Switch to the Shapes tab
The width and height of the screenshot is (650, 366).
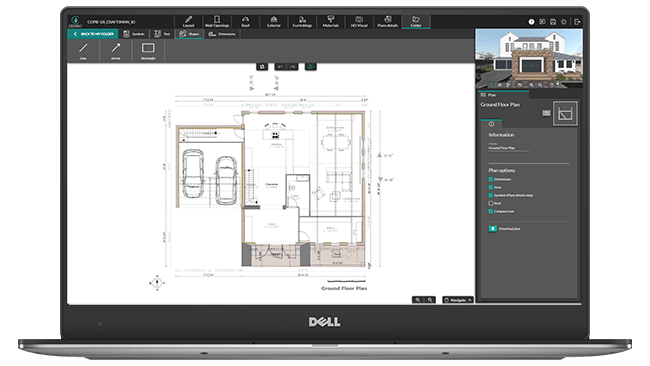(189, 34)
